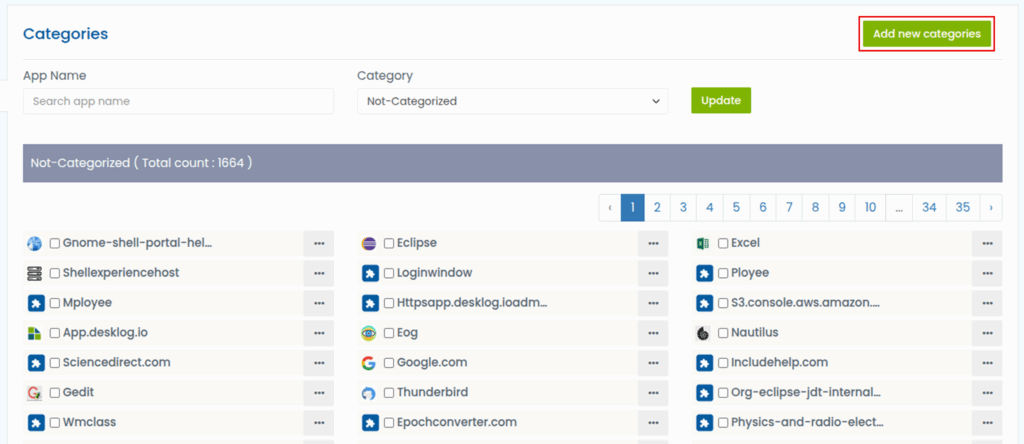The image size is (1024, 444).
Task: Focus the Search app name field
Action: [x=178, y=101]
